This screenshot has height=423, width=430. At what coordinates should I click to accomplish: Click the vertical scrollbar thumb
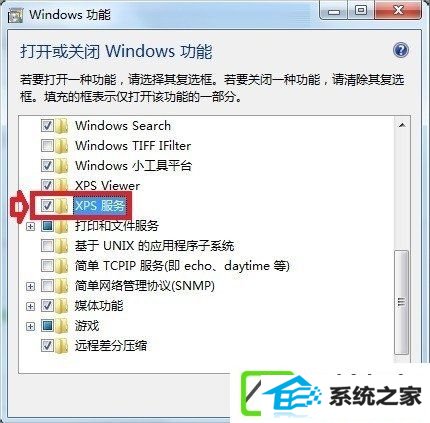point(402,302)
